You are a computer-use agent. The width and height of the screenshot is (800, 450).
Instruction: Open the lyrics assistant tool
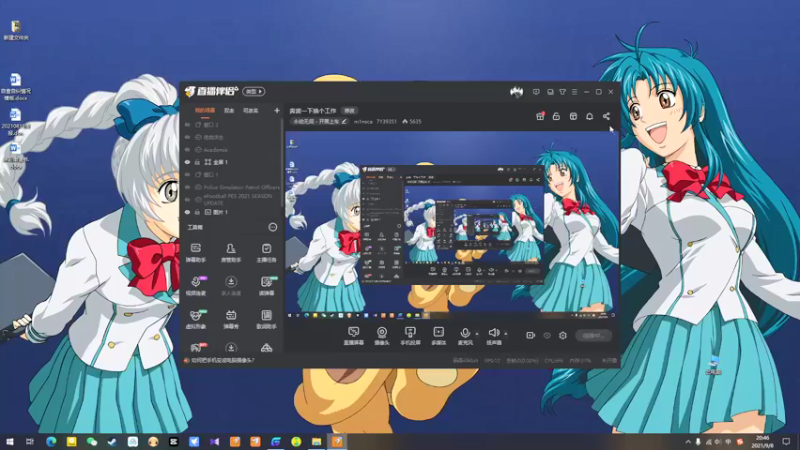(x=266, y=319)
